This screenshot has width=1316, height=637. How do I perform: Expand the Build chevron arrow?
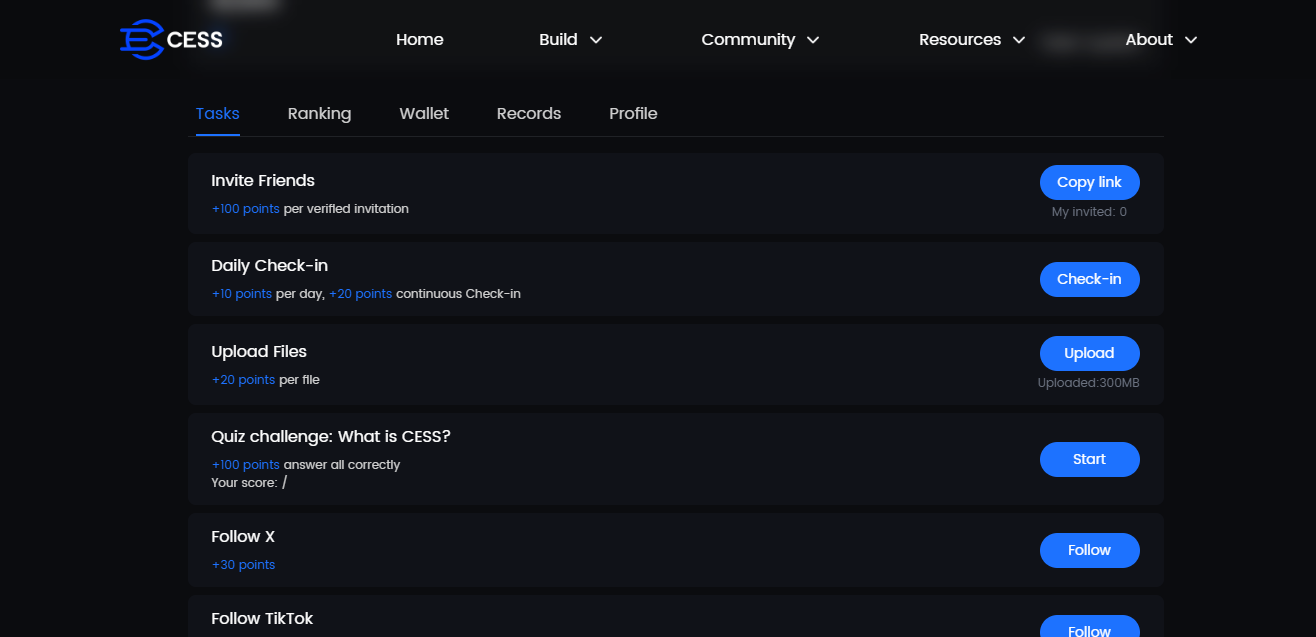tap(596, 40)
